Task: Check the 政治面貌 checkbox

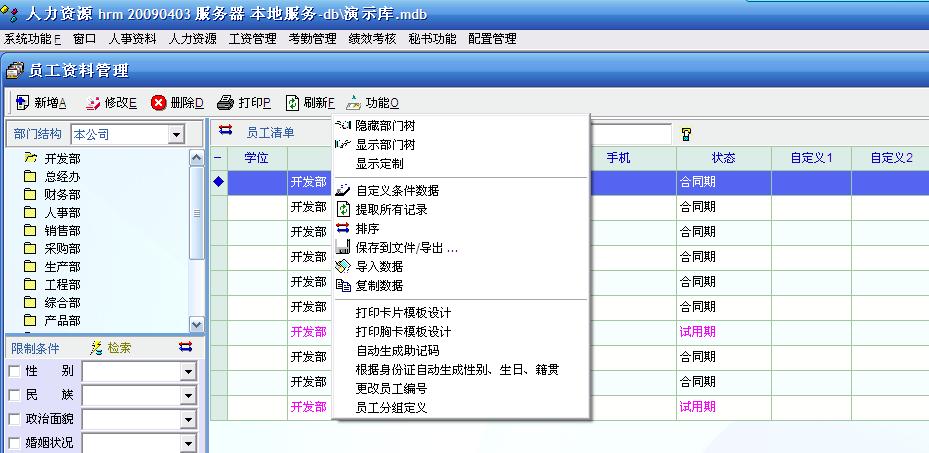Action: click(14, 419)
